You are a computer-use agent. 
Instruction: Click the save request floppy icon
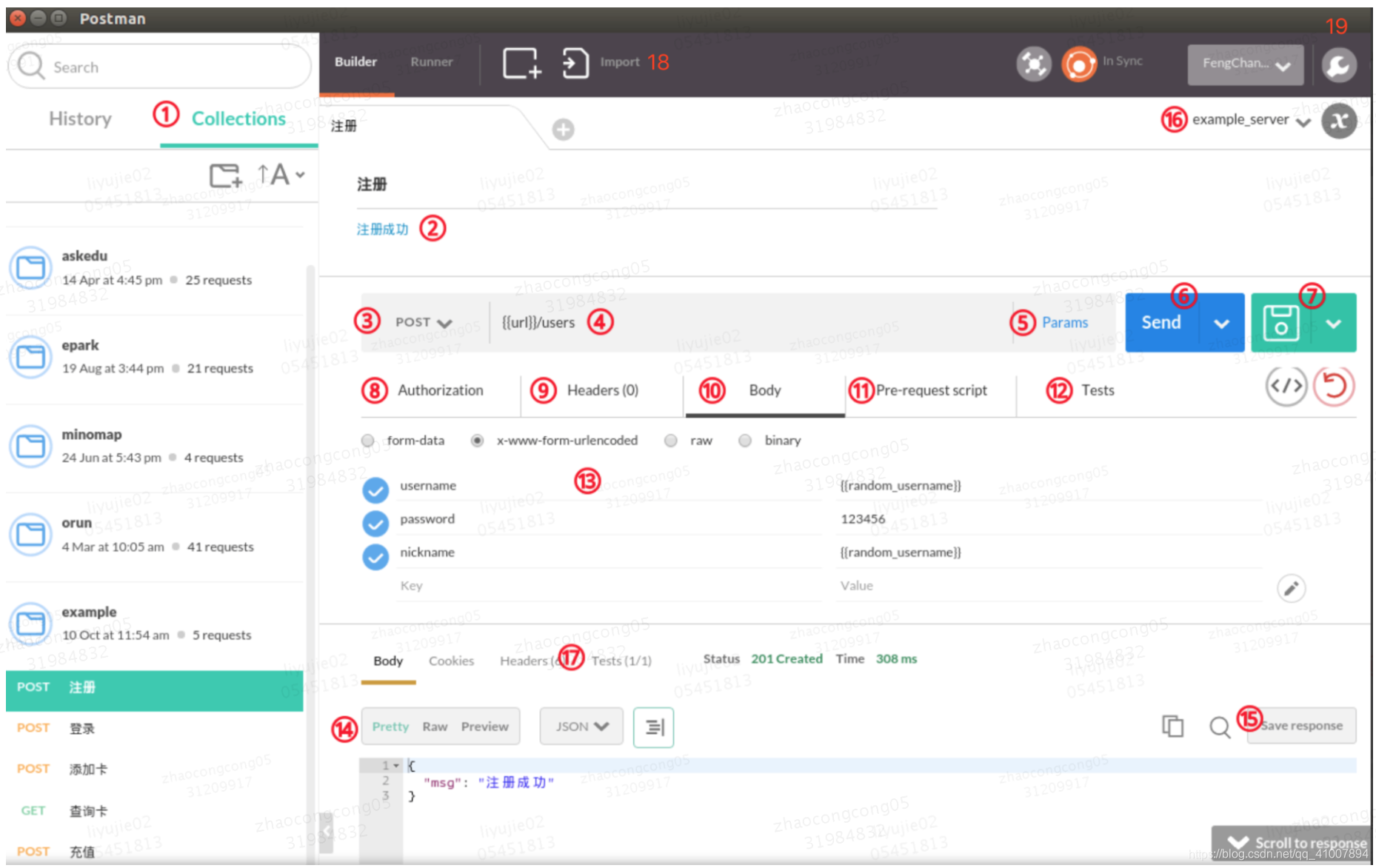[x=1280, y=323]
